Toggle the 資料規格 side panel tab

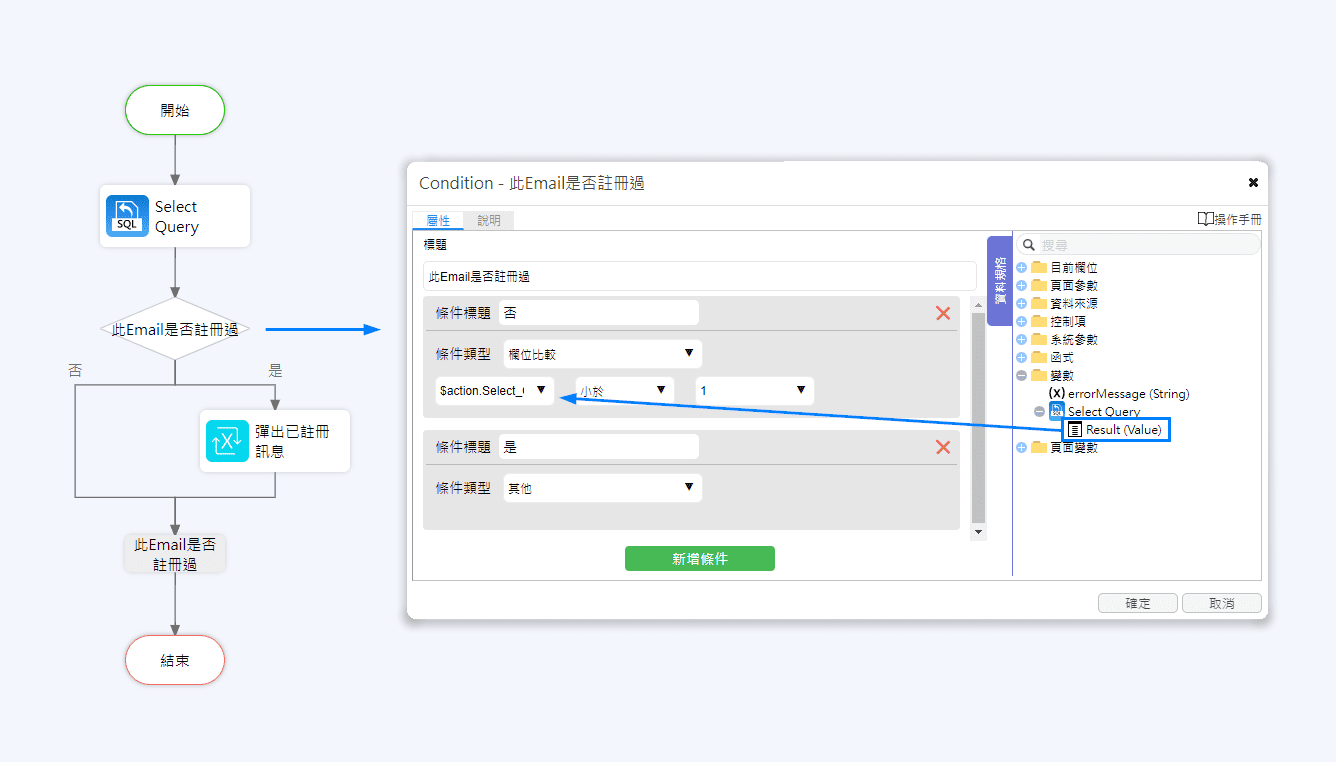point(1000,281)
